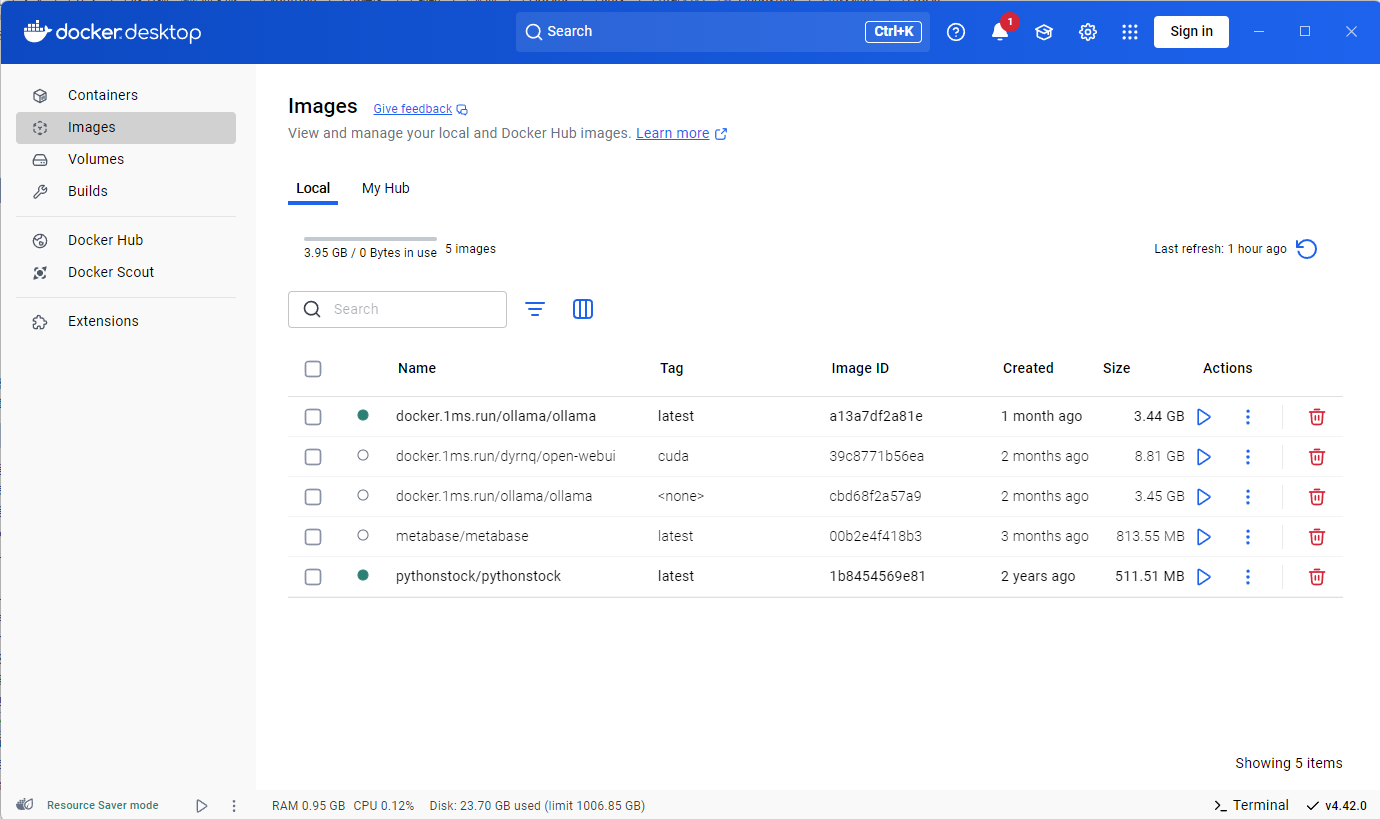Open the column display settings icon
This screenshot has height=819, width=1380.
(583, 309)
